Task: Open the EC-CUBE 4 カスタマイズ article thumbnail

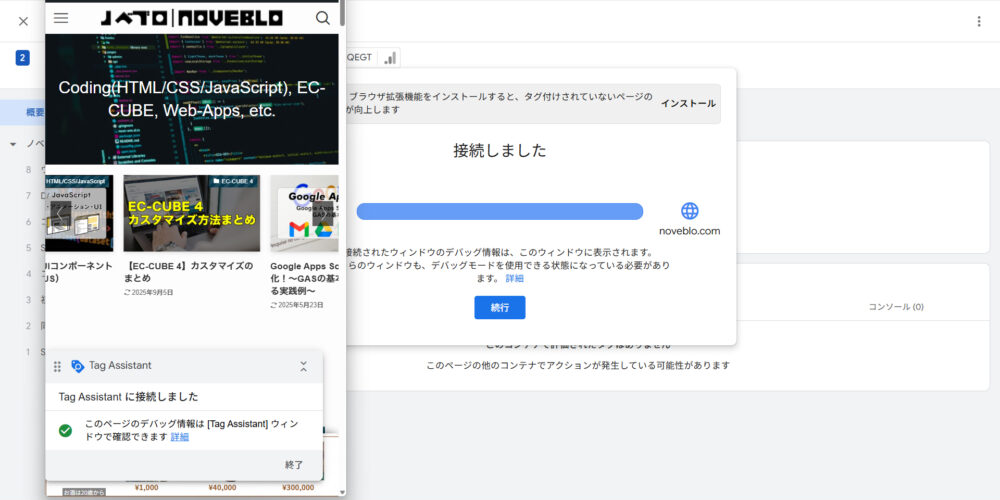Action: pos(191,213)
